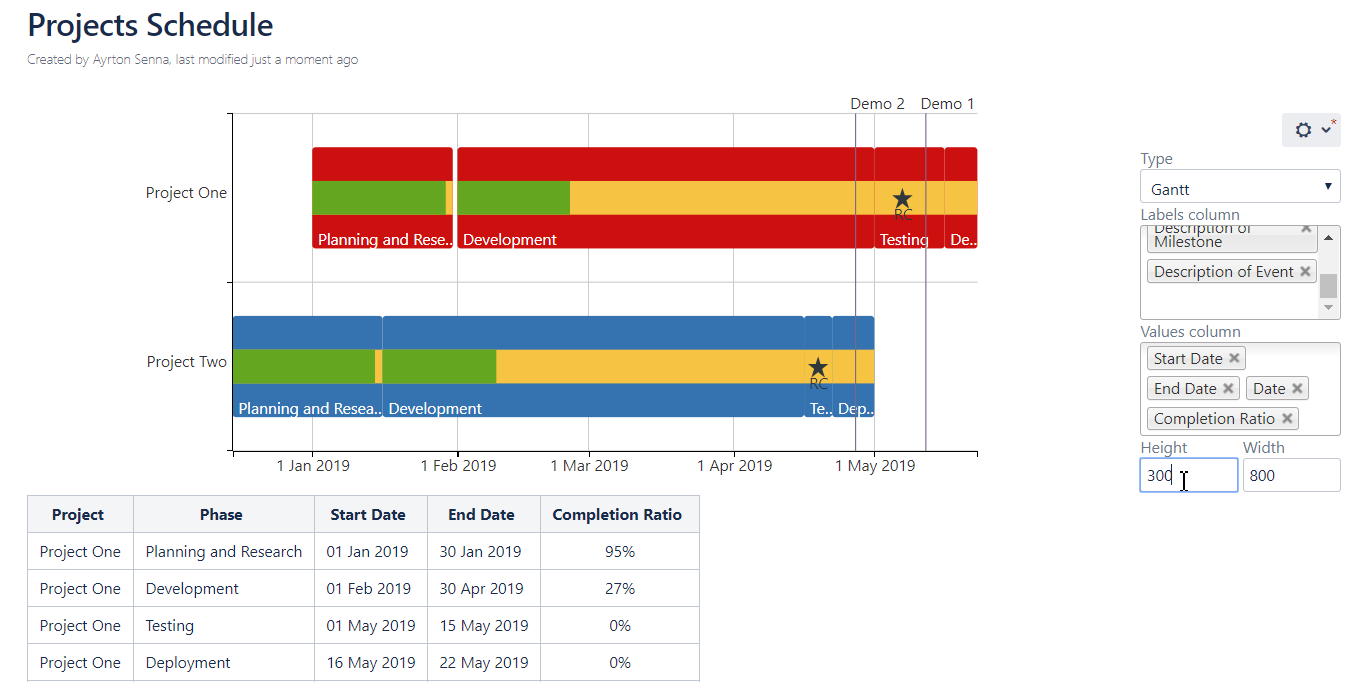Click the Start Date table column header
The width and height of the screenshot is (1366, 682).
point(367,515)
